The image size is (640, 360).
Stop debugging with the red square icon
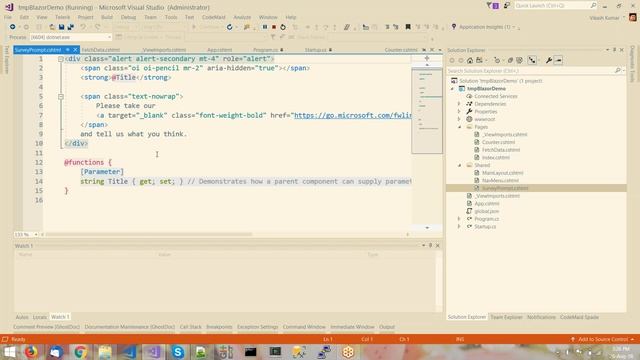(274, 27)
